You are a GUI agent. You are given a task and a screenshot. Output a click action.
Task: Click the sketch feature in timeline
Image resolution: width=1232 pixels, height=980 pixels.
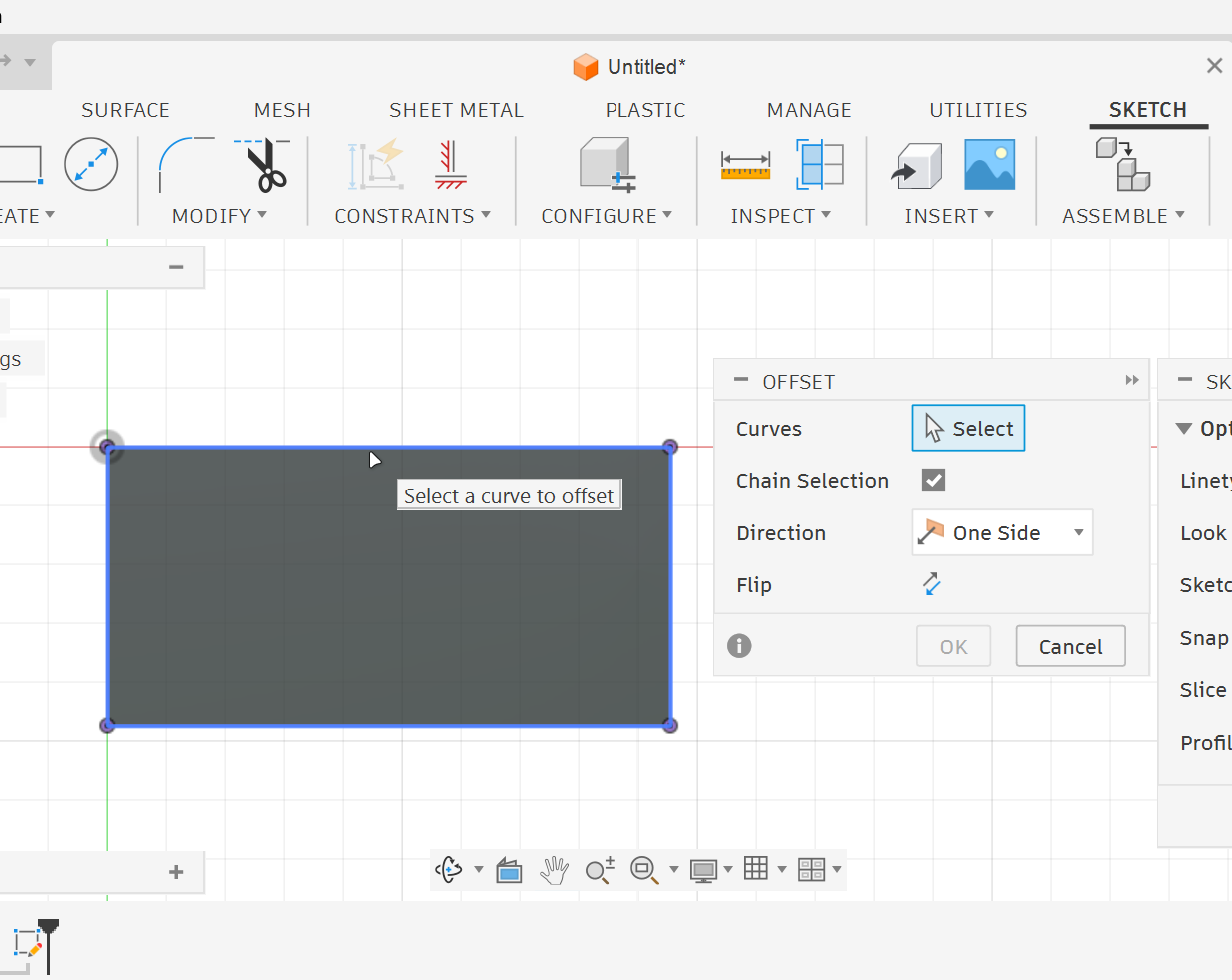[26, 941]
